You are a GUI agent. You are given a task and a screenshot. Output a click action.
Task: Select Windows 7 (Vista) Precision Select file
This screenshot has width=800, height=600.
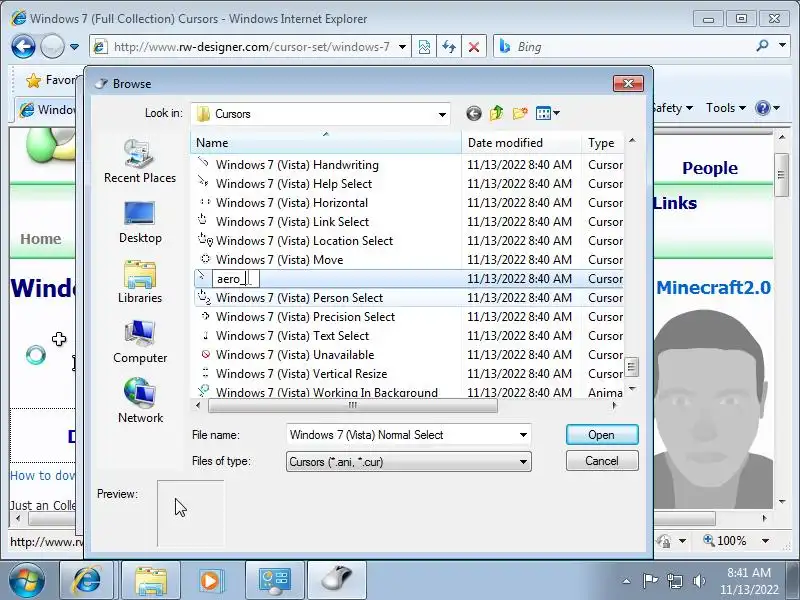coord(305,316)
